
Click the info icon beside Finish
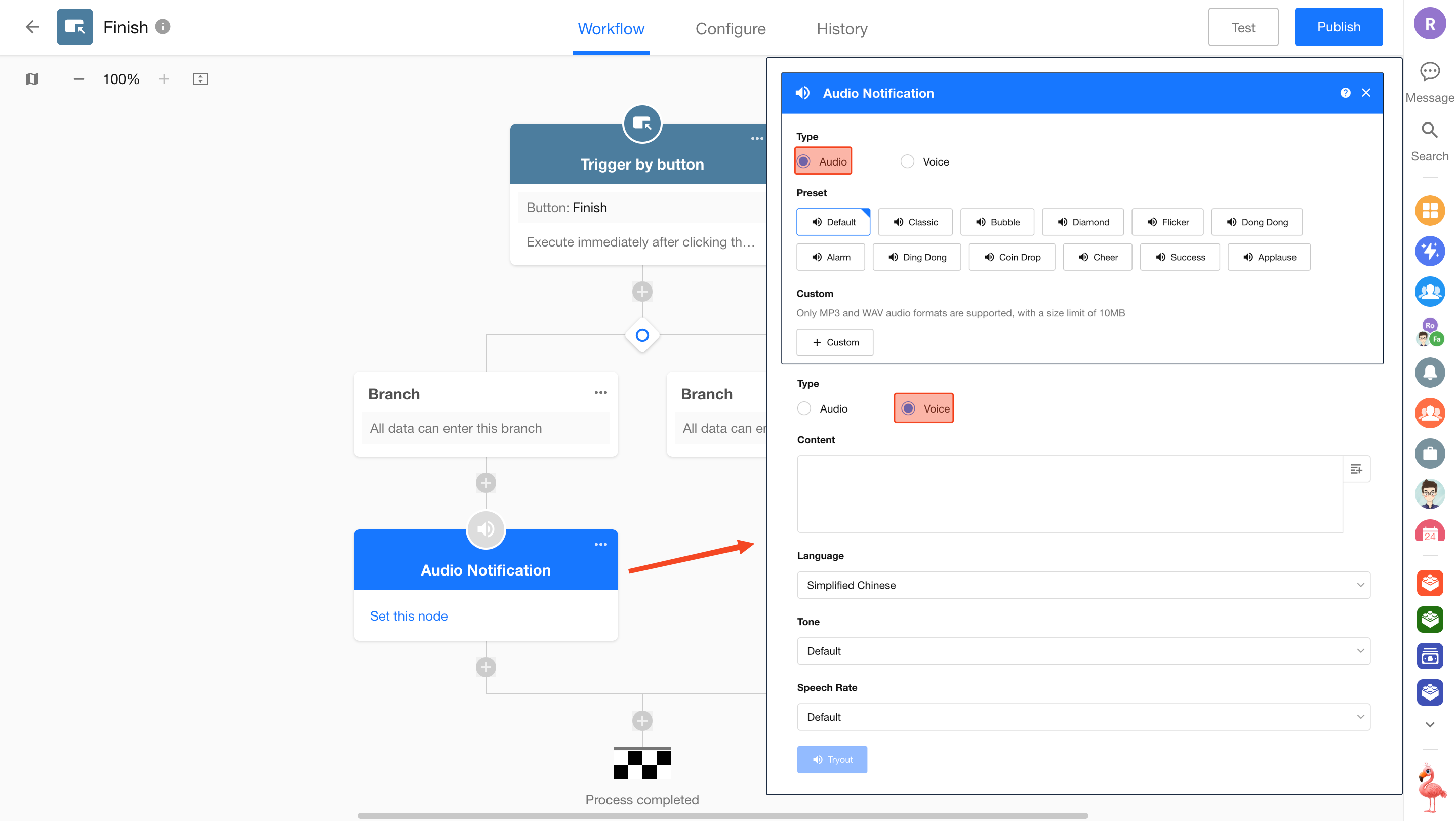(x=163, y=26)
